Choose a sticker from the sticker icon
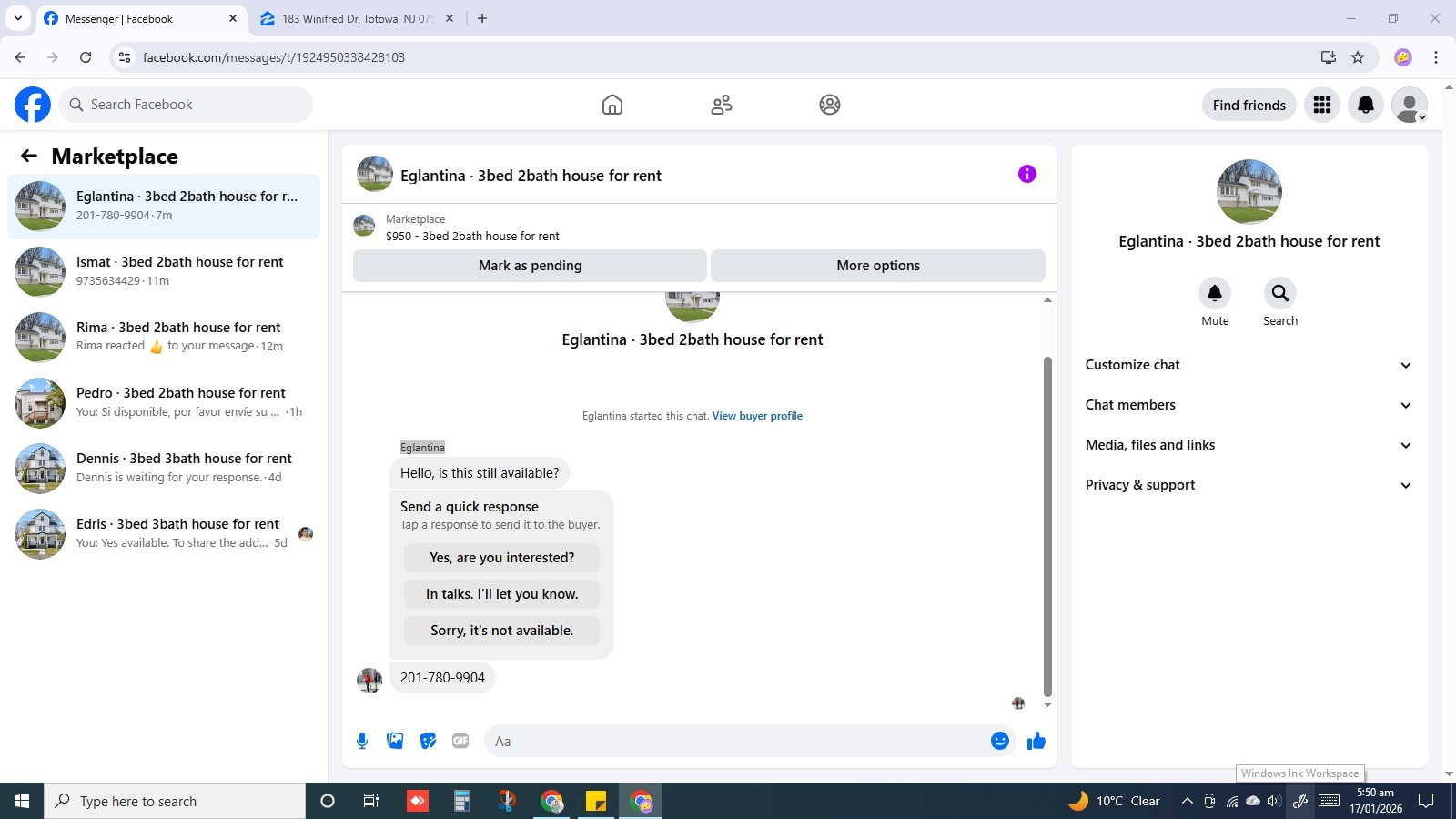Screen dimensions: 1456x819 (428, 741)
